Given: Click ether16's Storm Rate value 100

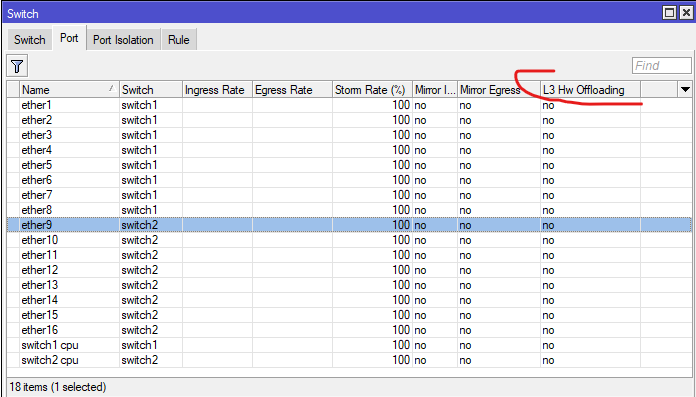Looking at the screenshot, I should pos(401,330).
